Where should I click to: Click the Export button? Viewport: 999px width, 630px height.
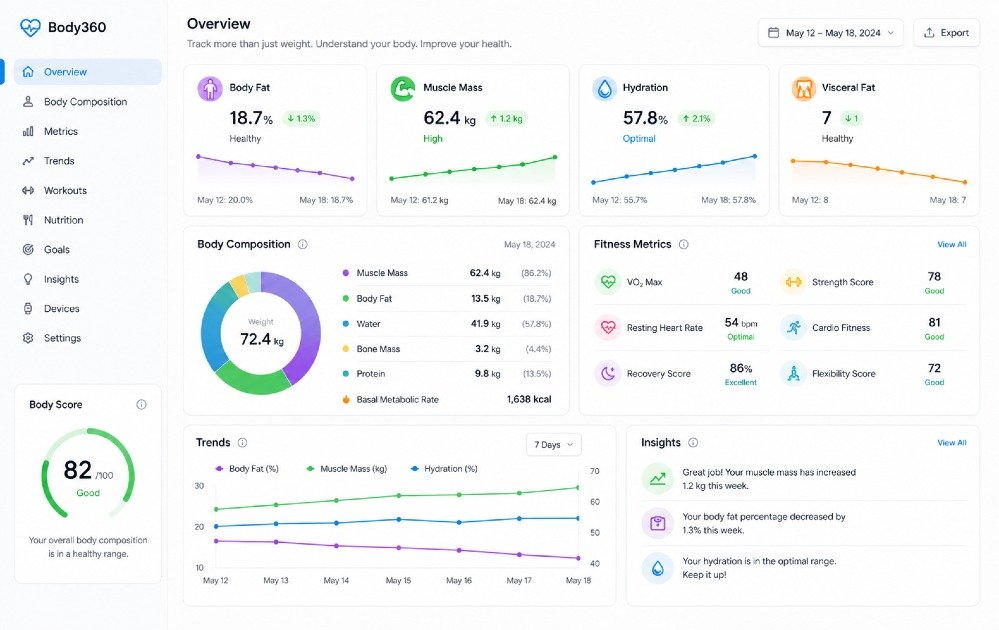pyautogui.click(x=946, y=32)
